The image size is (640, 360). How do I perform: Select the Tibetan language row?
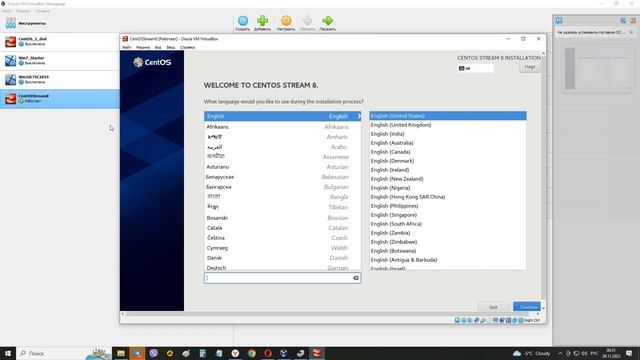coord(282,207)
